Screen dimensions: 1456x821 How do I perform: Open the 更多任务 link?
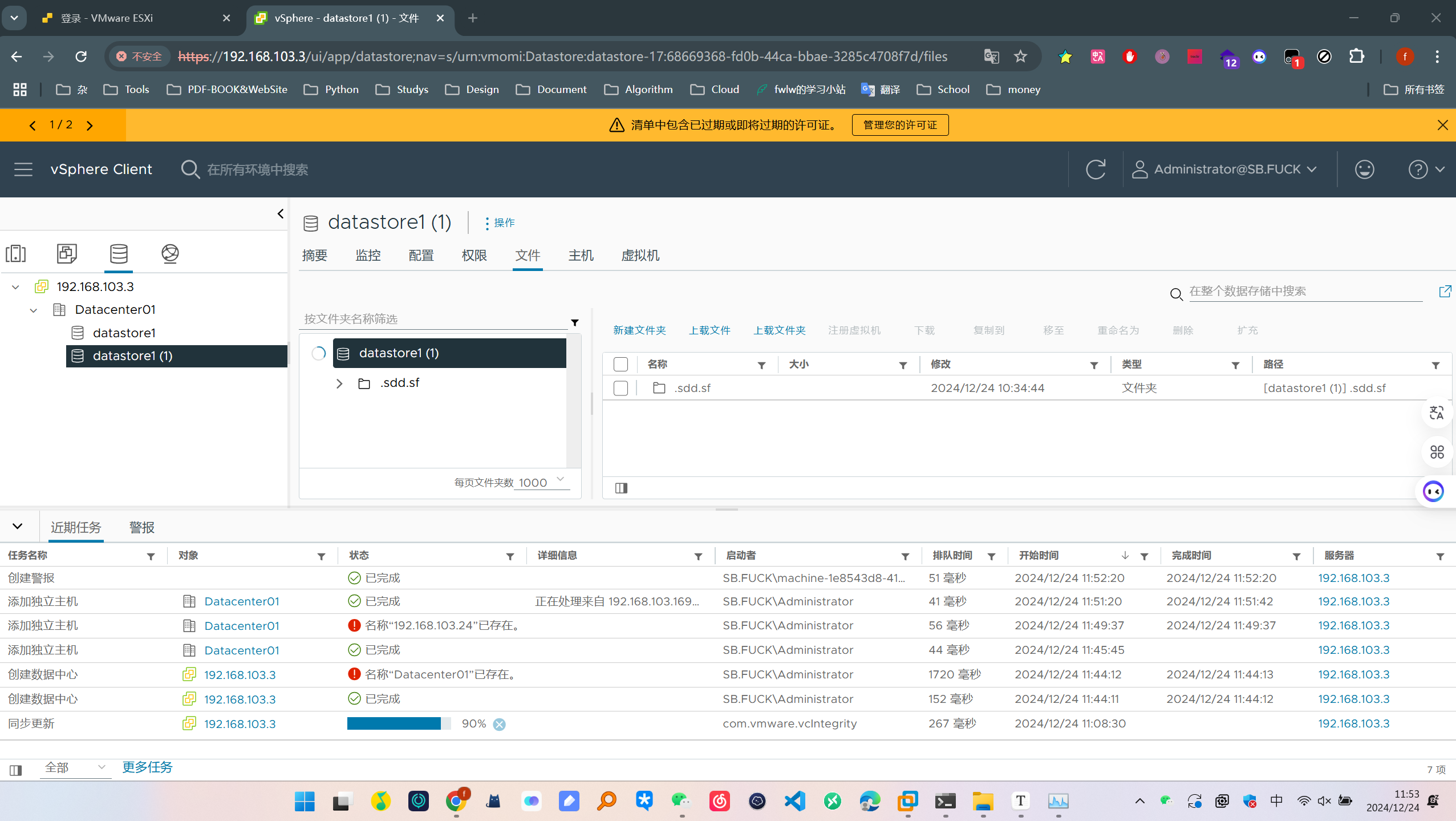147,767
